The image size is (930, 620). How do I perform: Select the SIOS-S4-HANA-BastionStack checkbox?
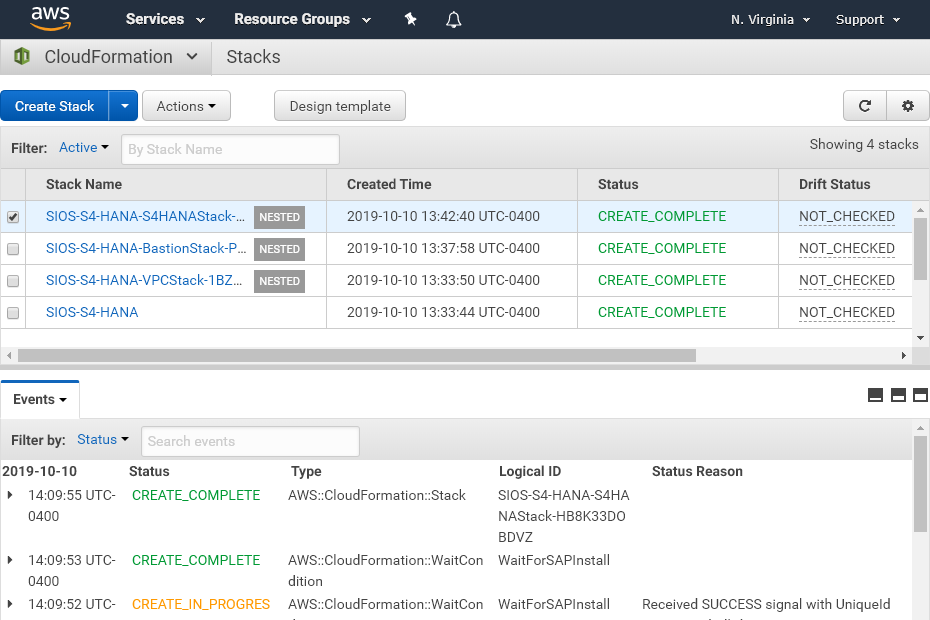click(x=13, y=249)
